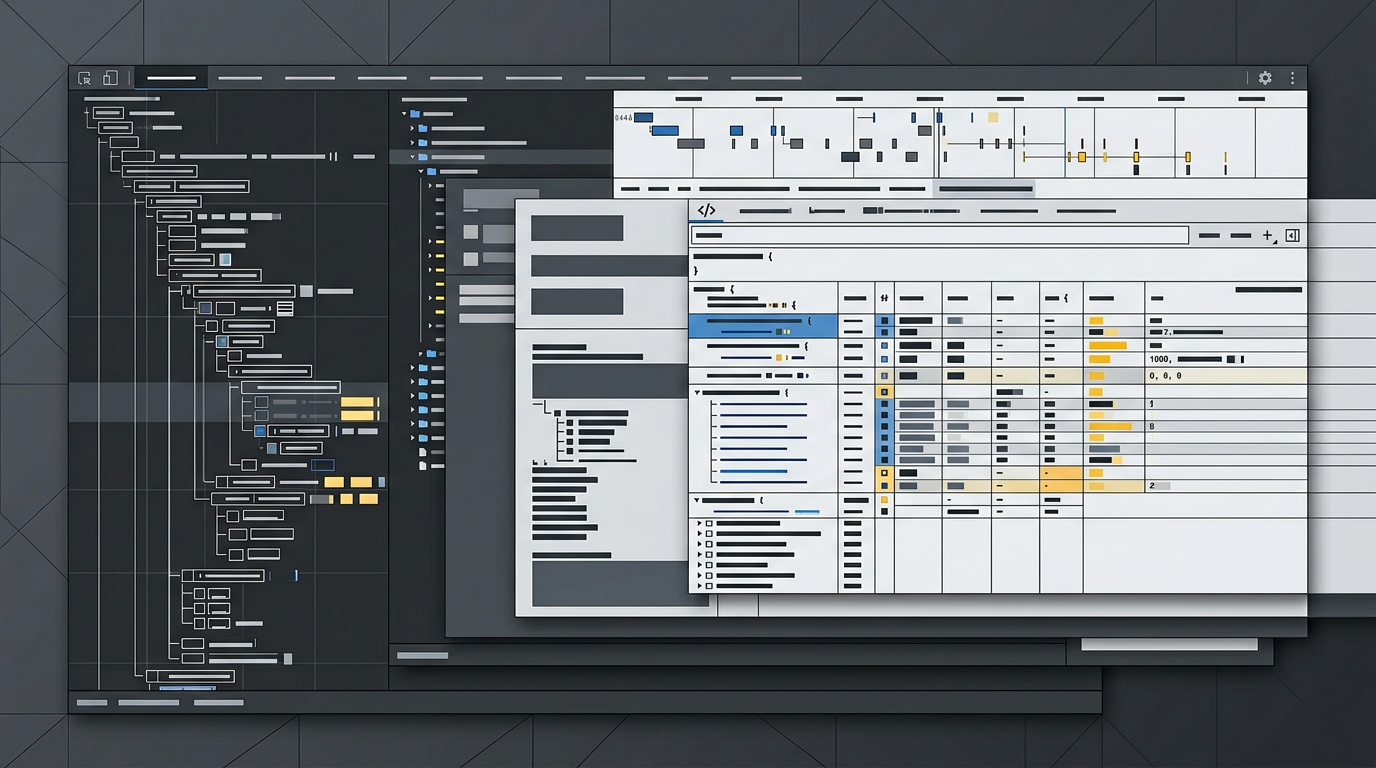
Task: Click the hash column header icon
Action: [884, 298]
